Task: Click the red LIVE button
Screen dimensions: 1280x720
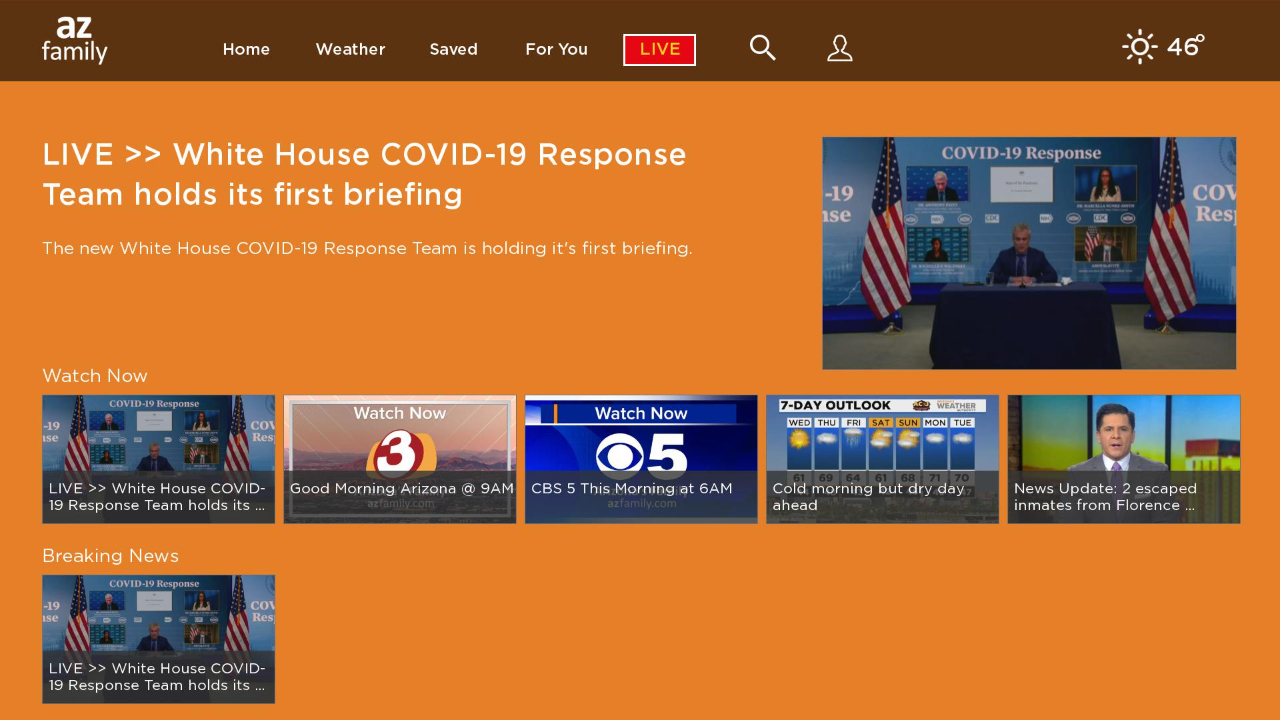Action: click(x=660, y=50)
